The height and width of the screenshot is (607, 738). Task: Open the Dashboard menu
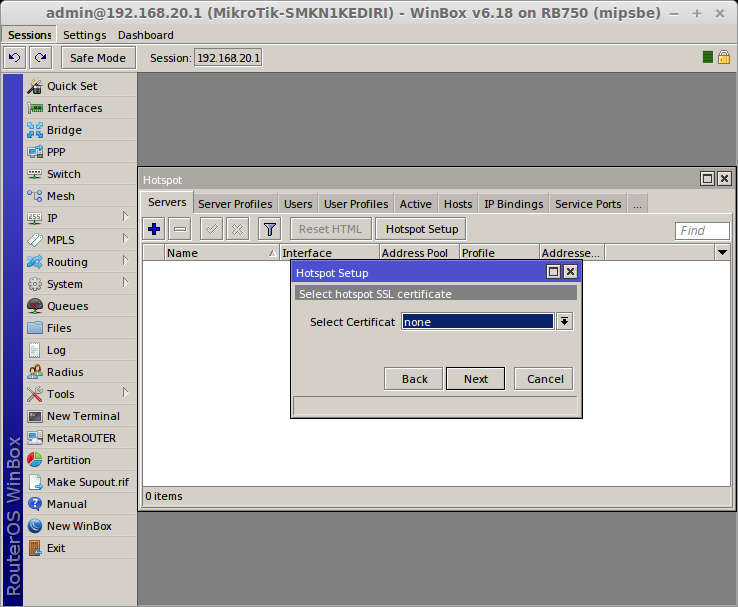tap(145, 35)
